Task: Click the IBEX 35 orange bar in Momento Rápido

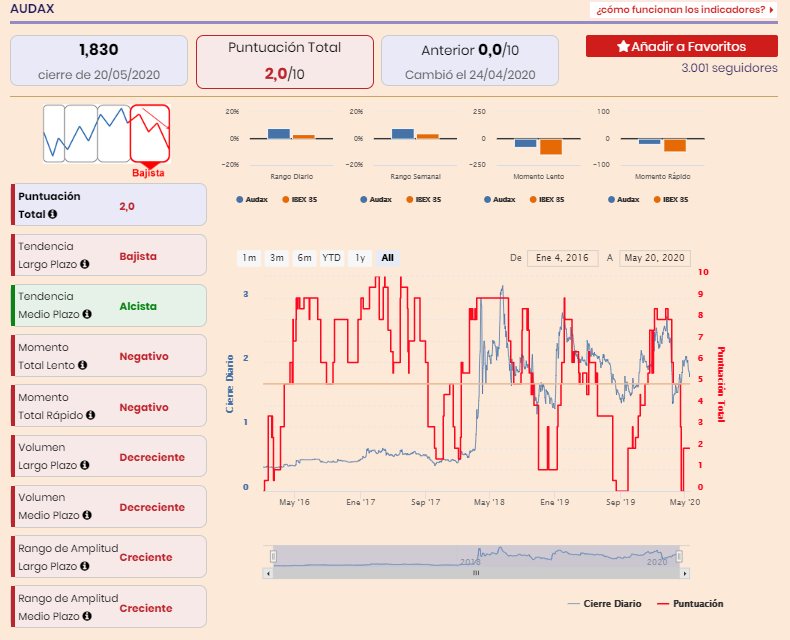Action: [675, 145]
